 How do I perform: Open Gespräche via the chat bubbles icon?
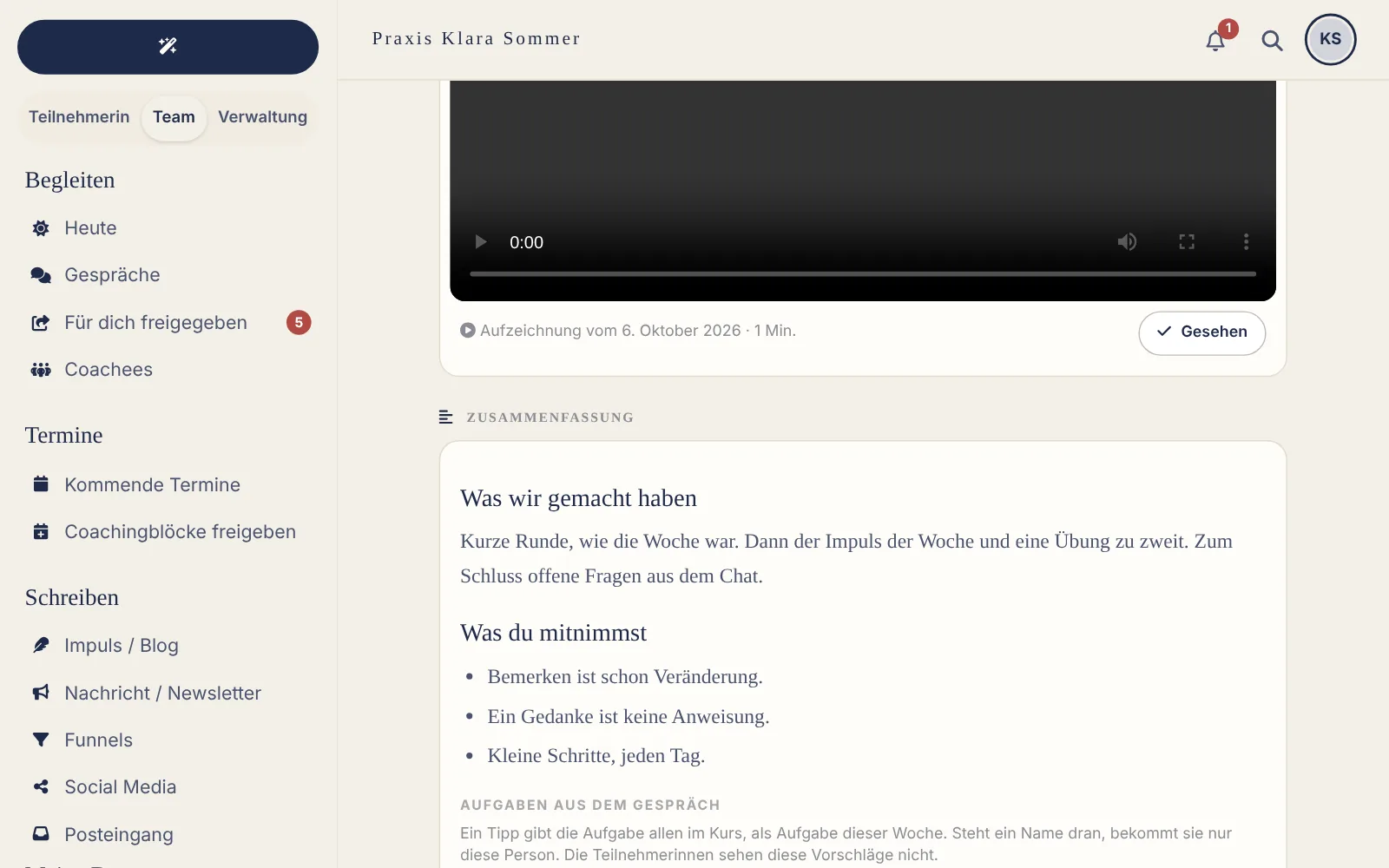tap(41, 275)
